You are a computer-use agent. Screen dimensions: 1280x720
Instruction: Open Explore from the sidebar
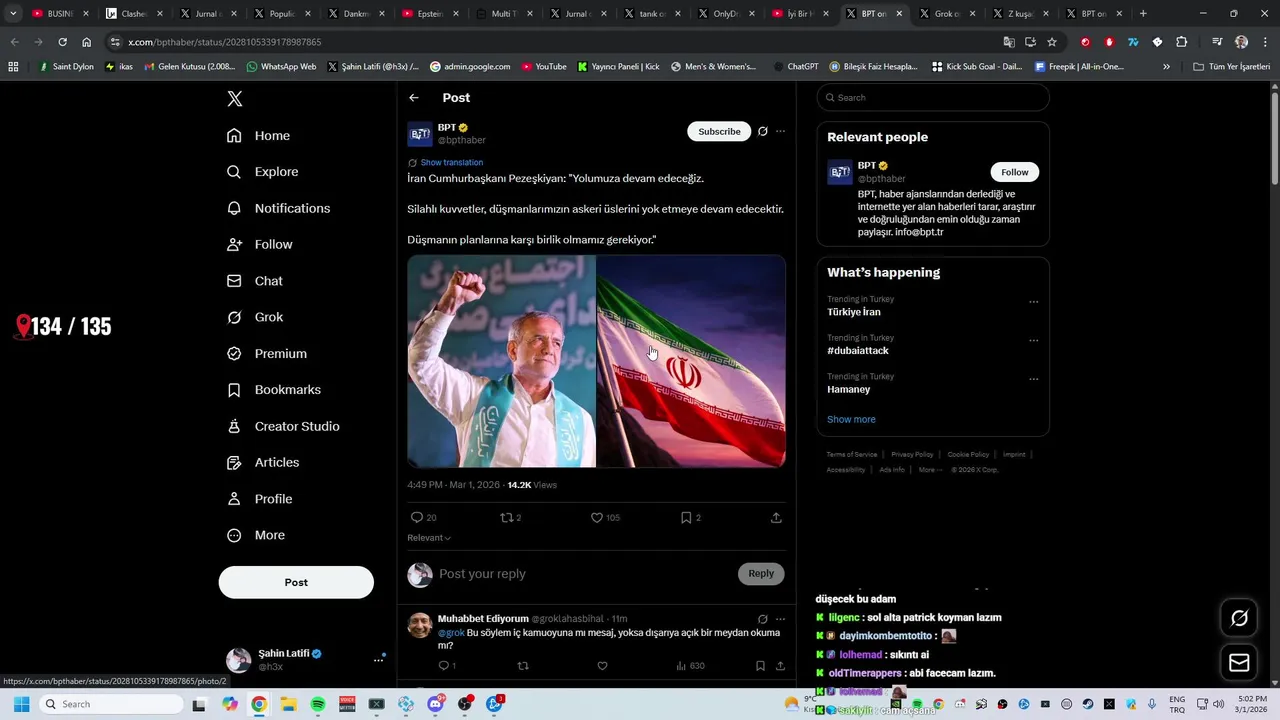[x=262, y=172]
